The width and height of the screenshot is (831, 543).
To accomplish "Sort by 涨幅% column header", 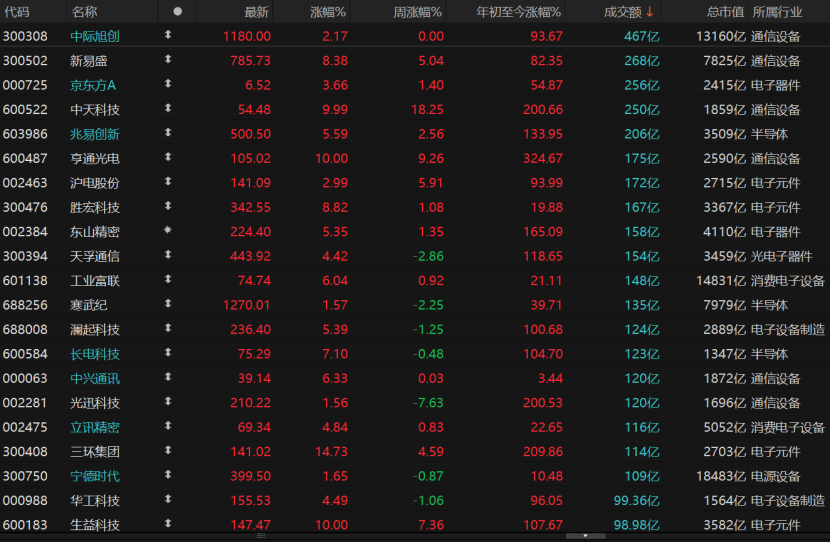I will (328, 12).
